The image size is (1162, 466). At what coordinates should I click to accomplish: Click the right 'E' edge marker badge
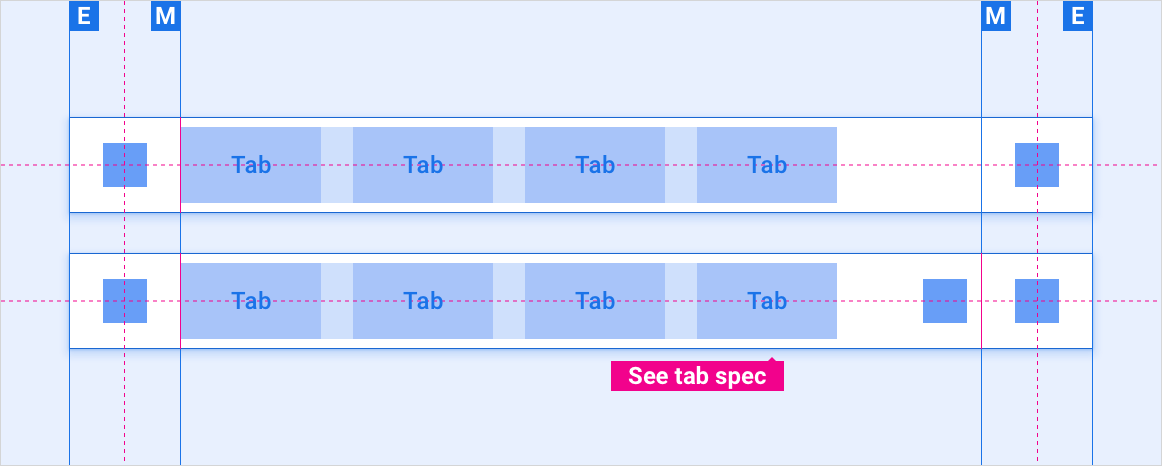coord(1078,16)
